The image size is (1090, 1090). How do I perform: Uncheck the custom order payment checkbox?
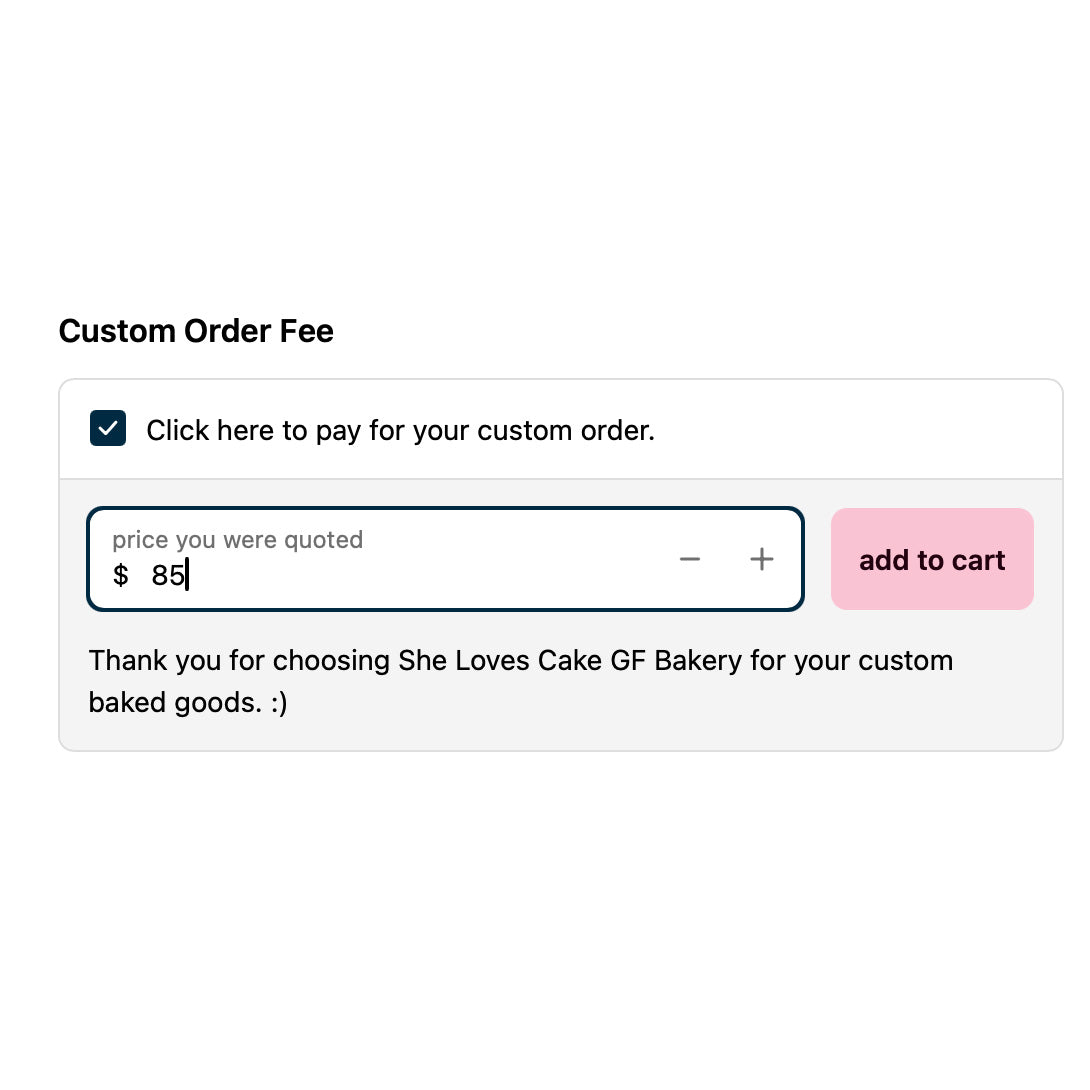pos(108,429)
